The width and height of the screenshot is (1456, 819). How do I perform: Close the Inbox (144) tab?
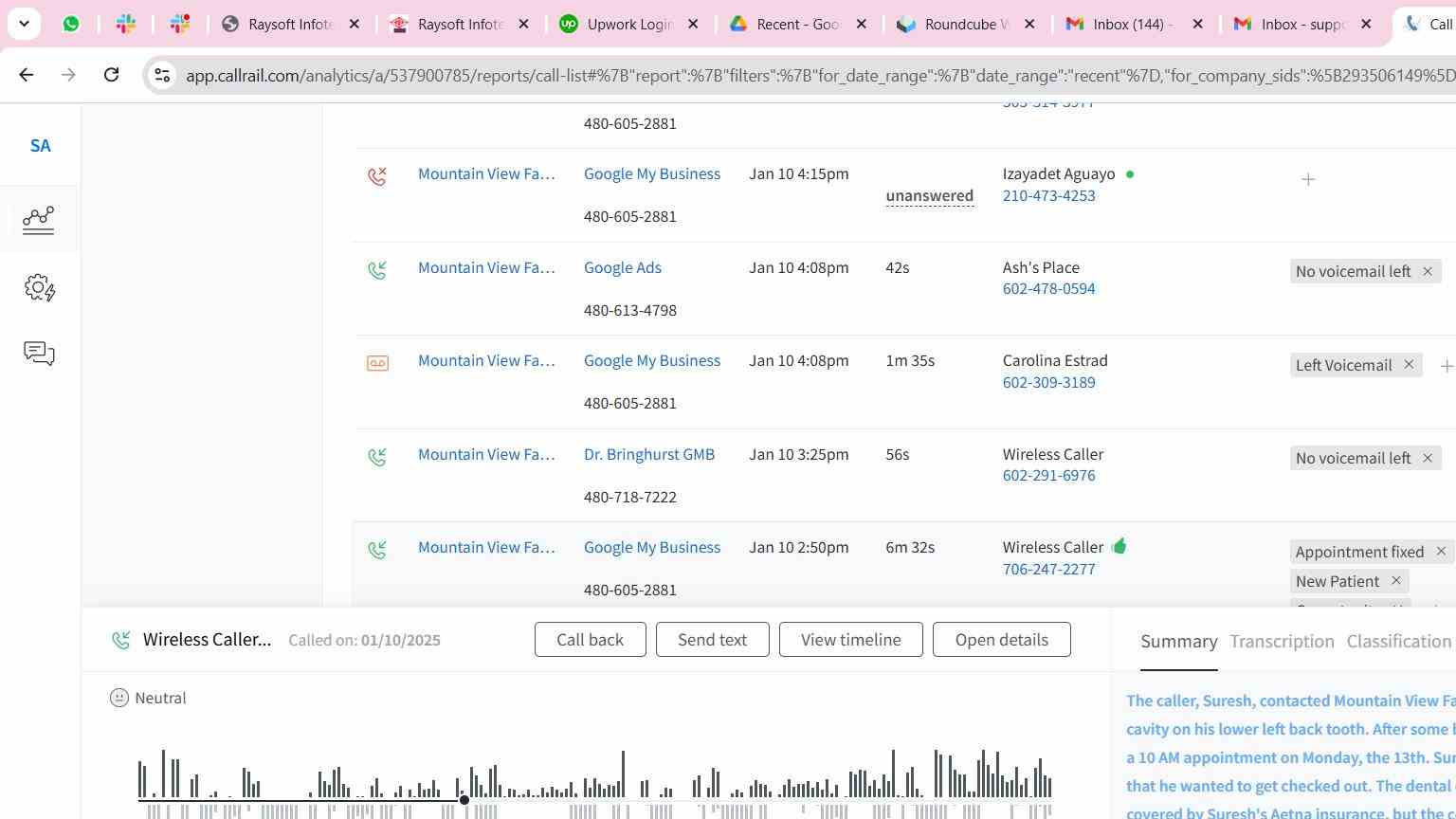coord(1197,24)
